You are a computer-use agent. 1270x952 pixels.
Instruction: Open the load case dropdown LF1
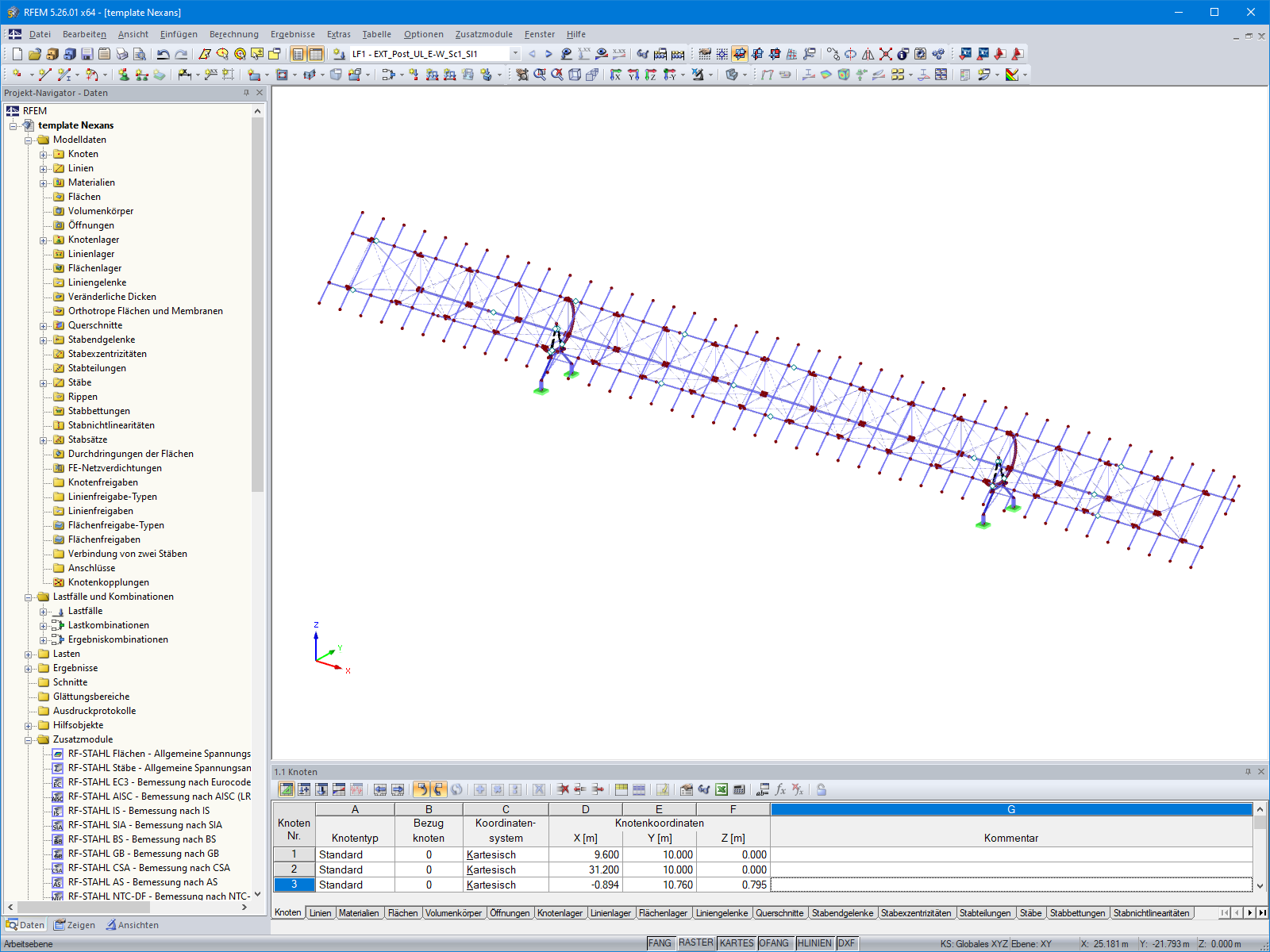[x=514, y=54]
